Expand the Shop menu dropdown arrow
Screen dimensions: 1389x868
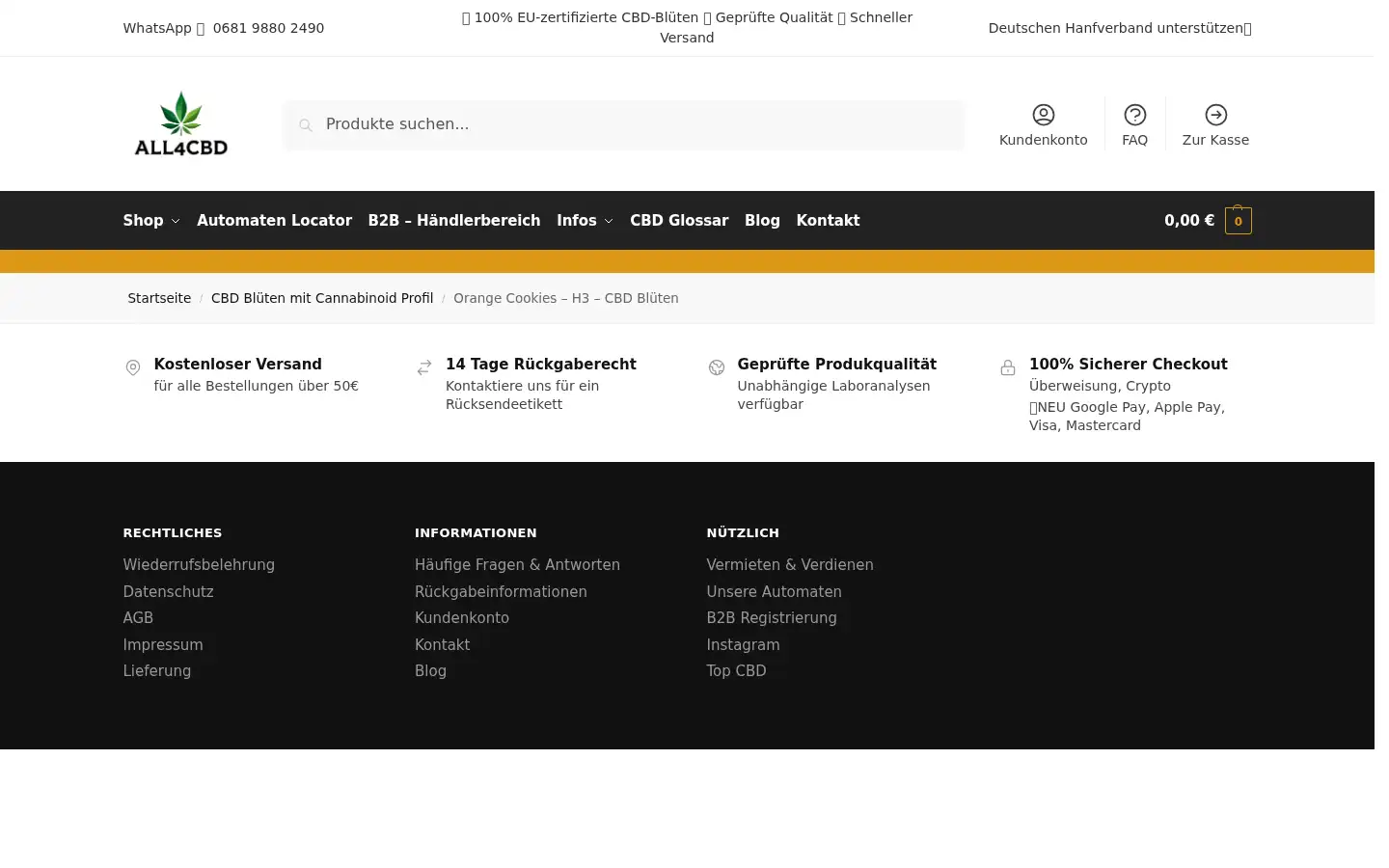[176, 221]
